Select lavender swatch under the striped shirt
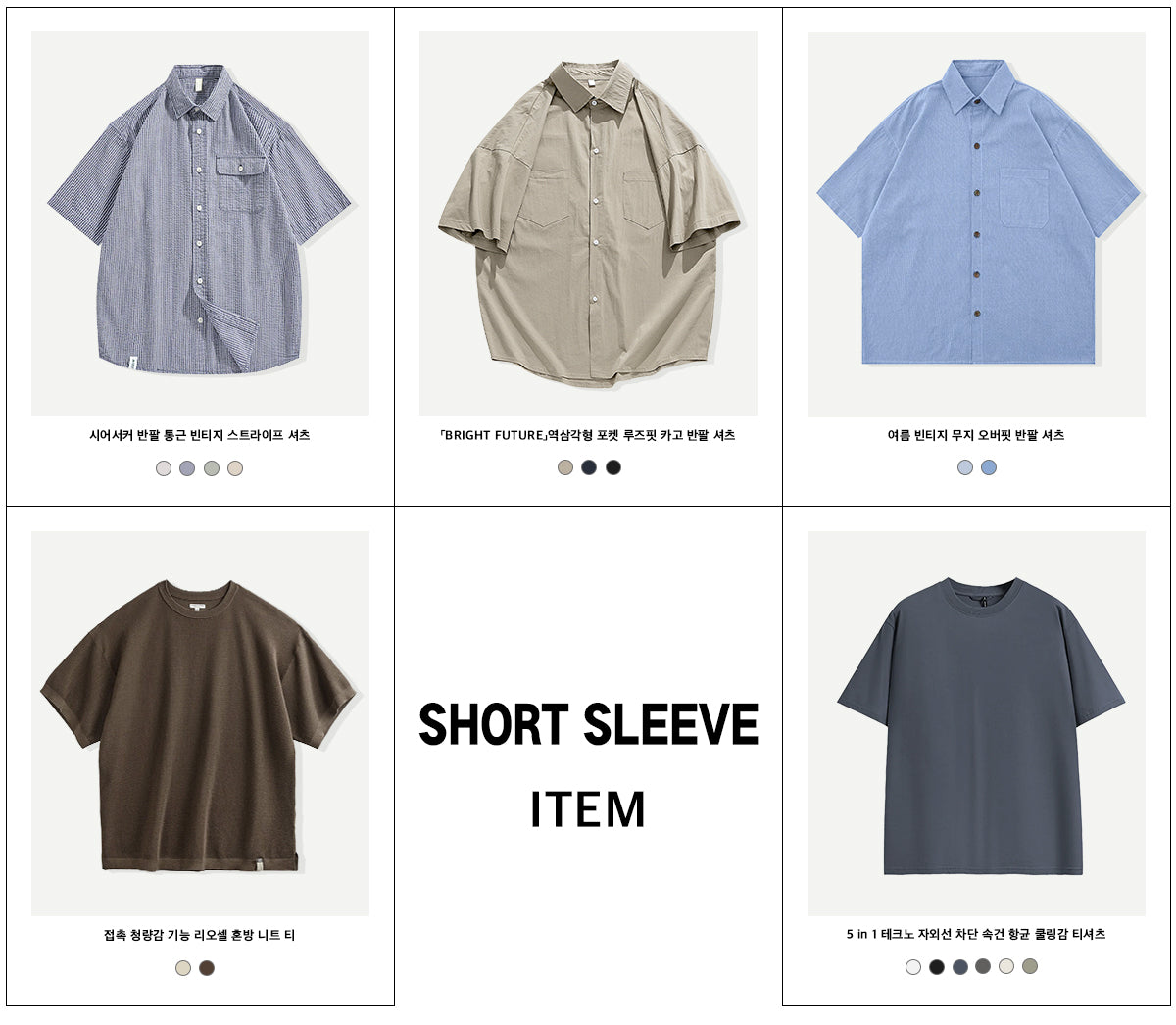Viewport: 1176px width, 1025px height. point(187,468)
